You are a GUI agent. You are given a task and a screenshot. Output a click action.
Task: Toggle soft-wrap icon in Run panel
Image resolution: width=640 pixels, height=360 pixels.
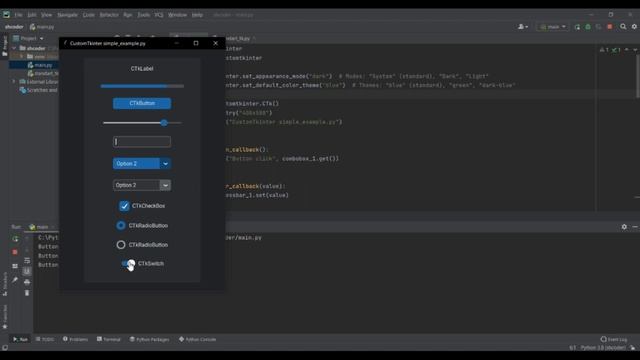click(27, 260)
